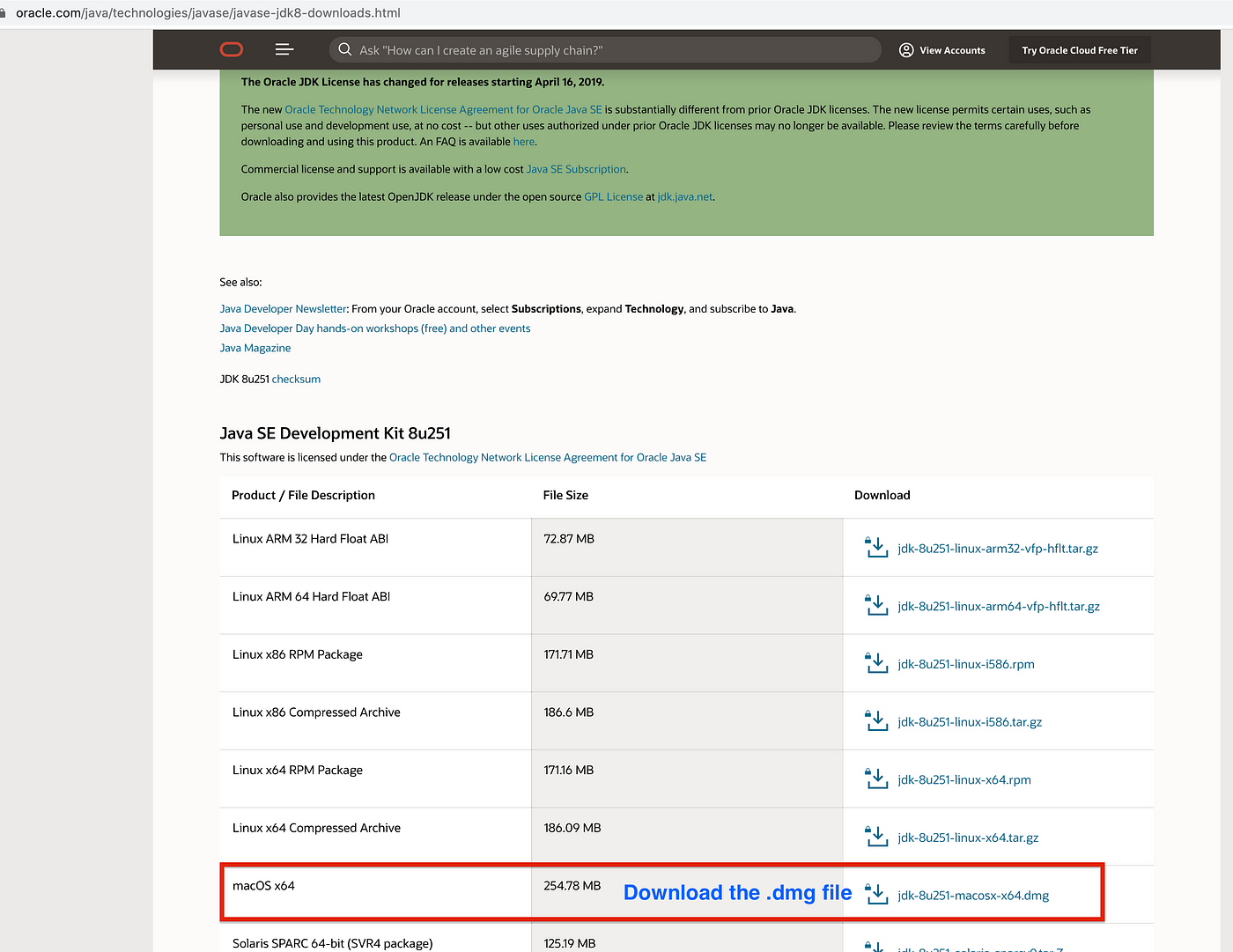This screenshot has width=1233, height=952.
Task: Open the GPL License link
Action: point(613,196)
